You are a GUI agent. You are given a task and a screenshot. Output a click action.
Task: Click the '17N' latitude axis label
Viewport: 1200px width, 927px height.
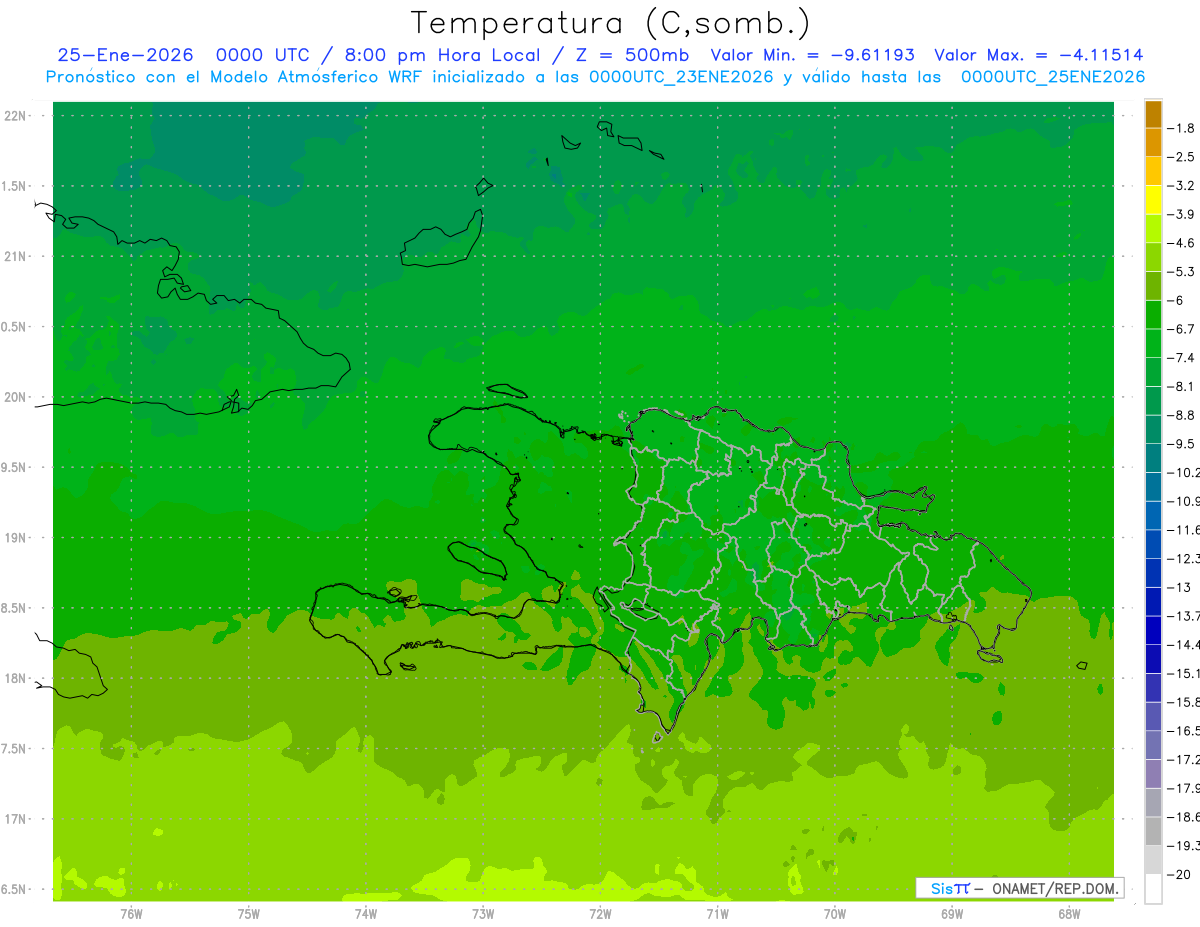click(15, 819)
